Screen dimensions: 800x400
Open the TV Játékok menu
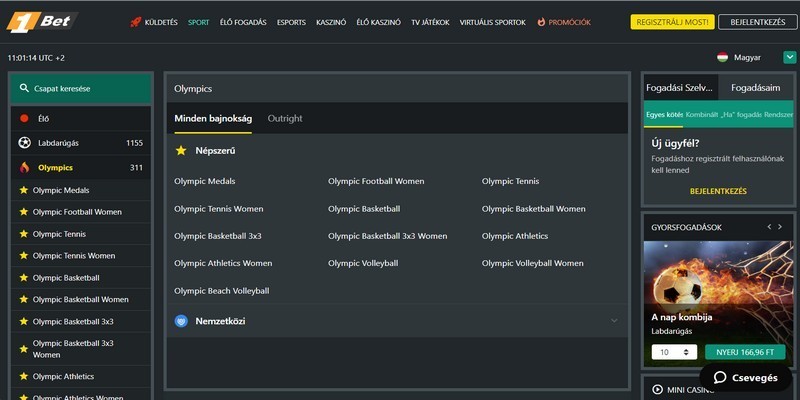431,22
